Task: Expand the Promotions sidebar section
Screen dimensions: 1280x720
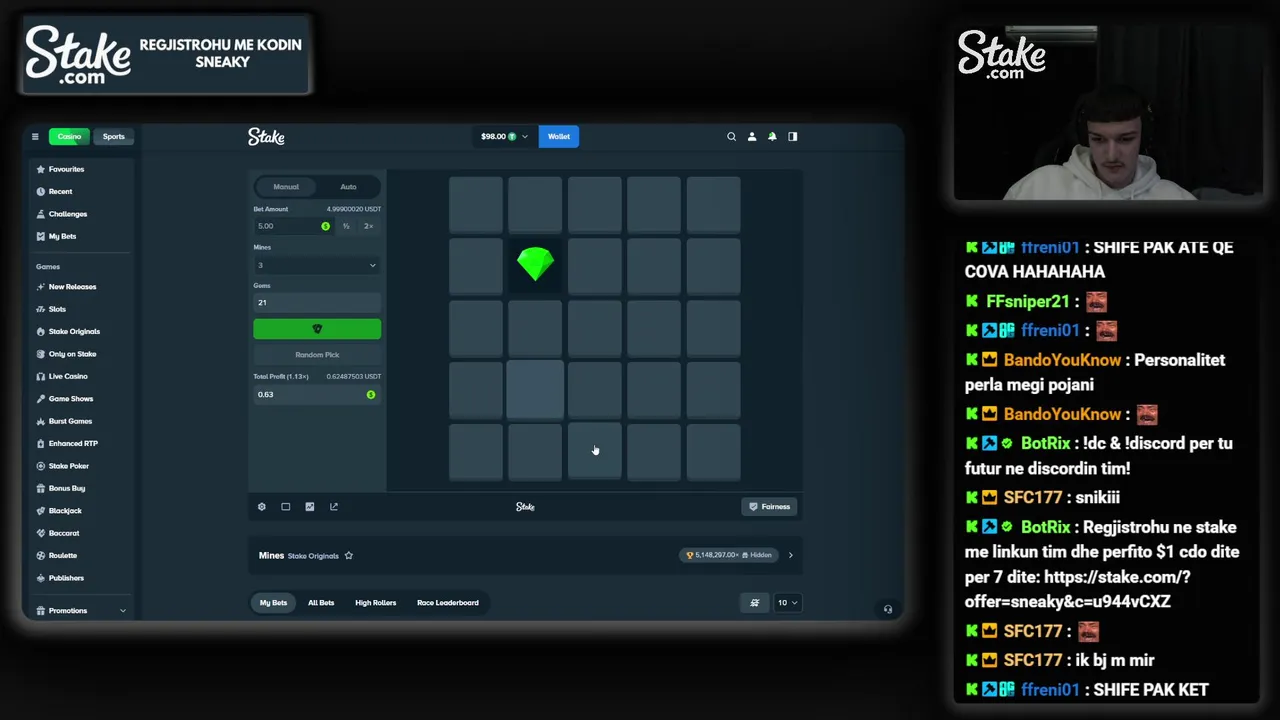Action: [x=80, y=611]
